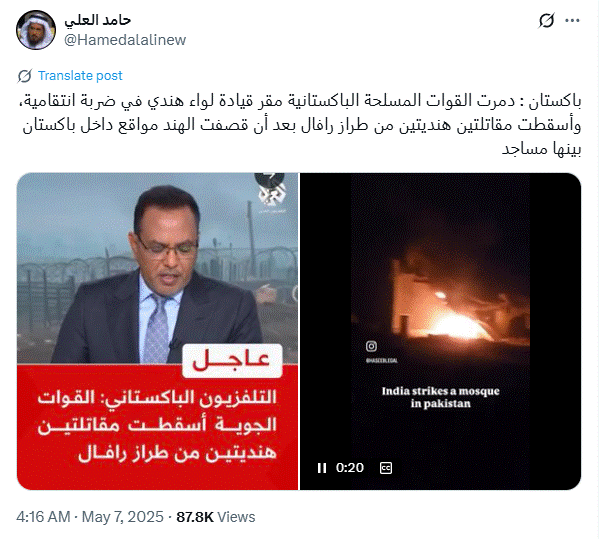Click the Translate post link

pyautogui.click(x=80, y=76)
